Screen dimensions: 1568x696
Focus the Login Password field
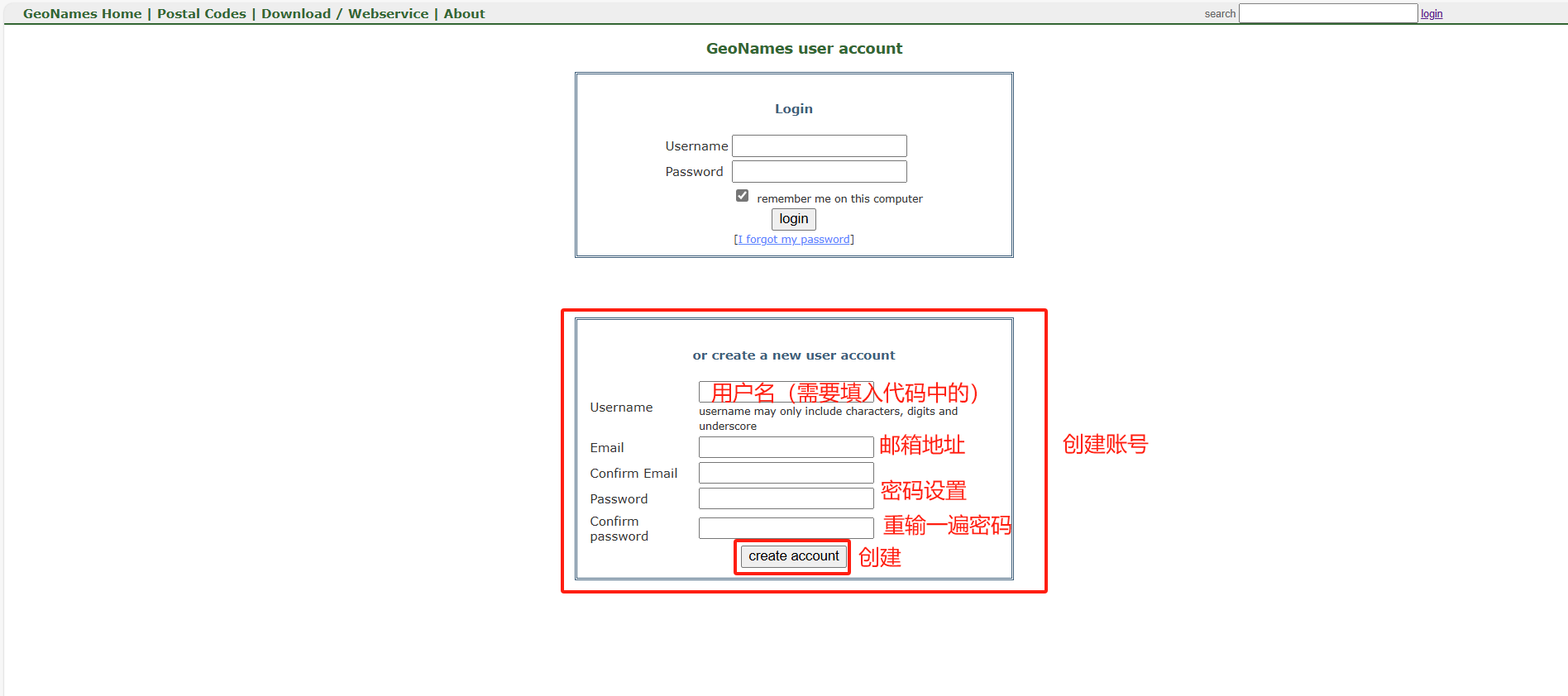tap(819, 171)
